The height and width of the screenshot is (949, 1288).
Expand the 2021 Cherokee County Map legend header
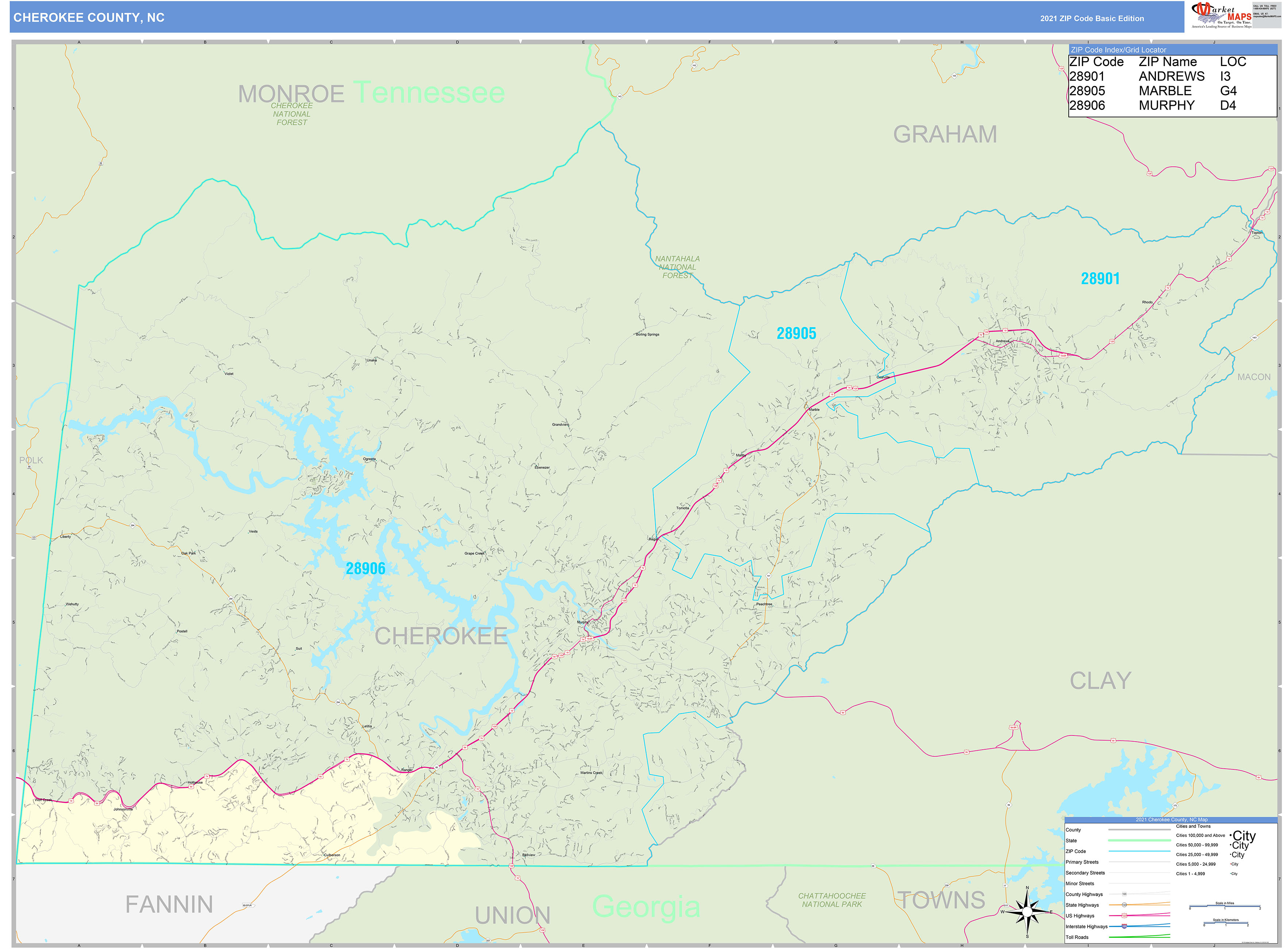[1172, 820]
